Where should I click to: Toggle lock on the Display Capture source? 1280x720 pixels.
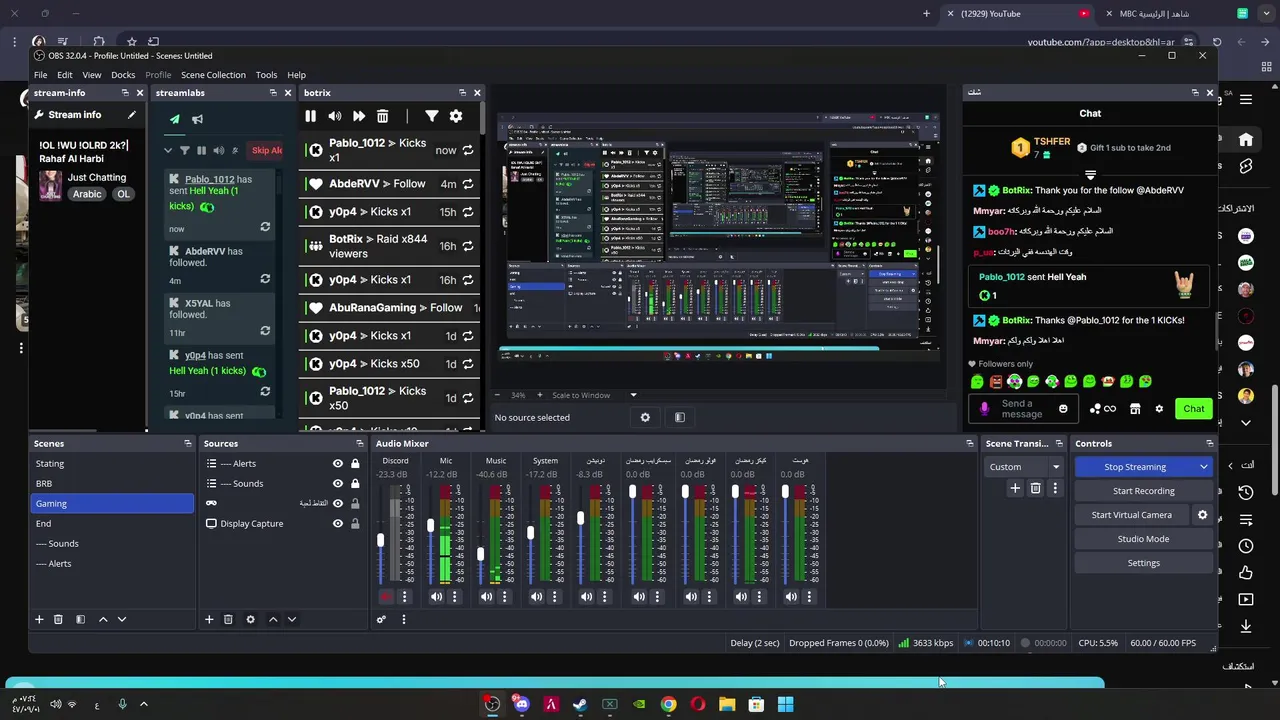click(354, 523)
